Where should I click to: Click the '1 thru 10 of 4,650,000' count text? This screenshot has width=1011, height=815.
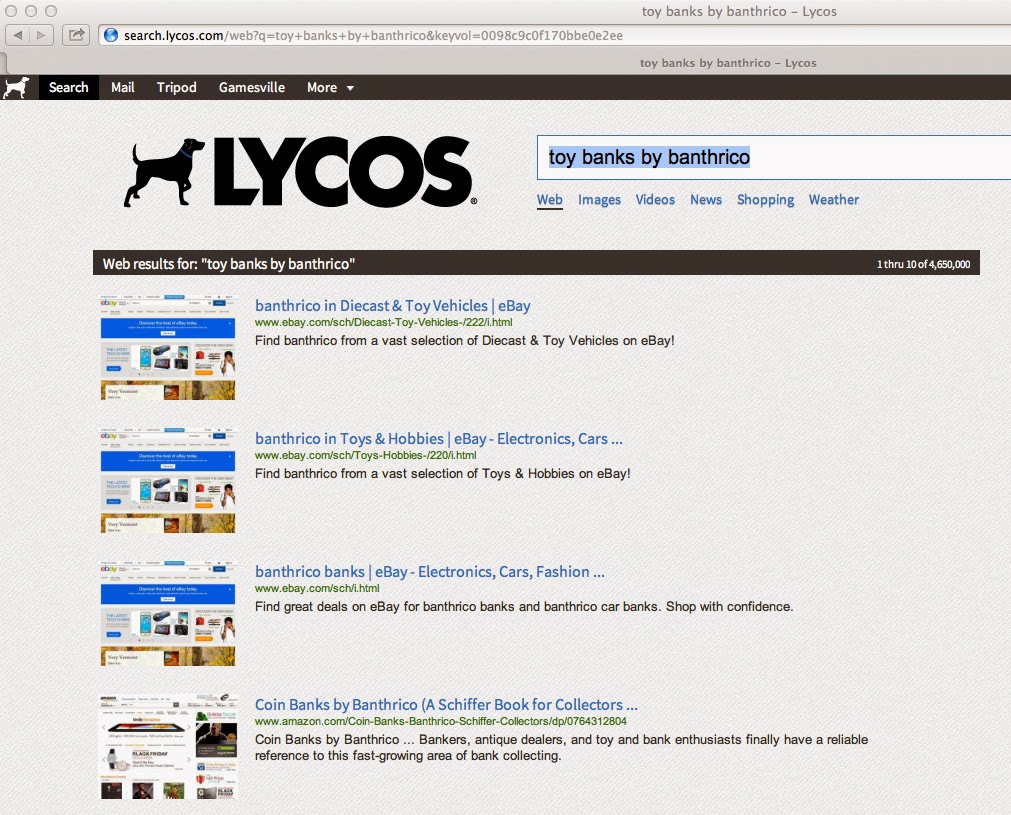point(923,264)
